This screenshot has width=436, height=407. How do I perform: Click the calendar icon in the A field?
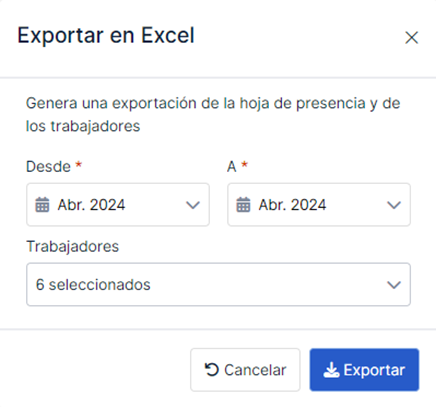pos(243,205)
